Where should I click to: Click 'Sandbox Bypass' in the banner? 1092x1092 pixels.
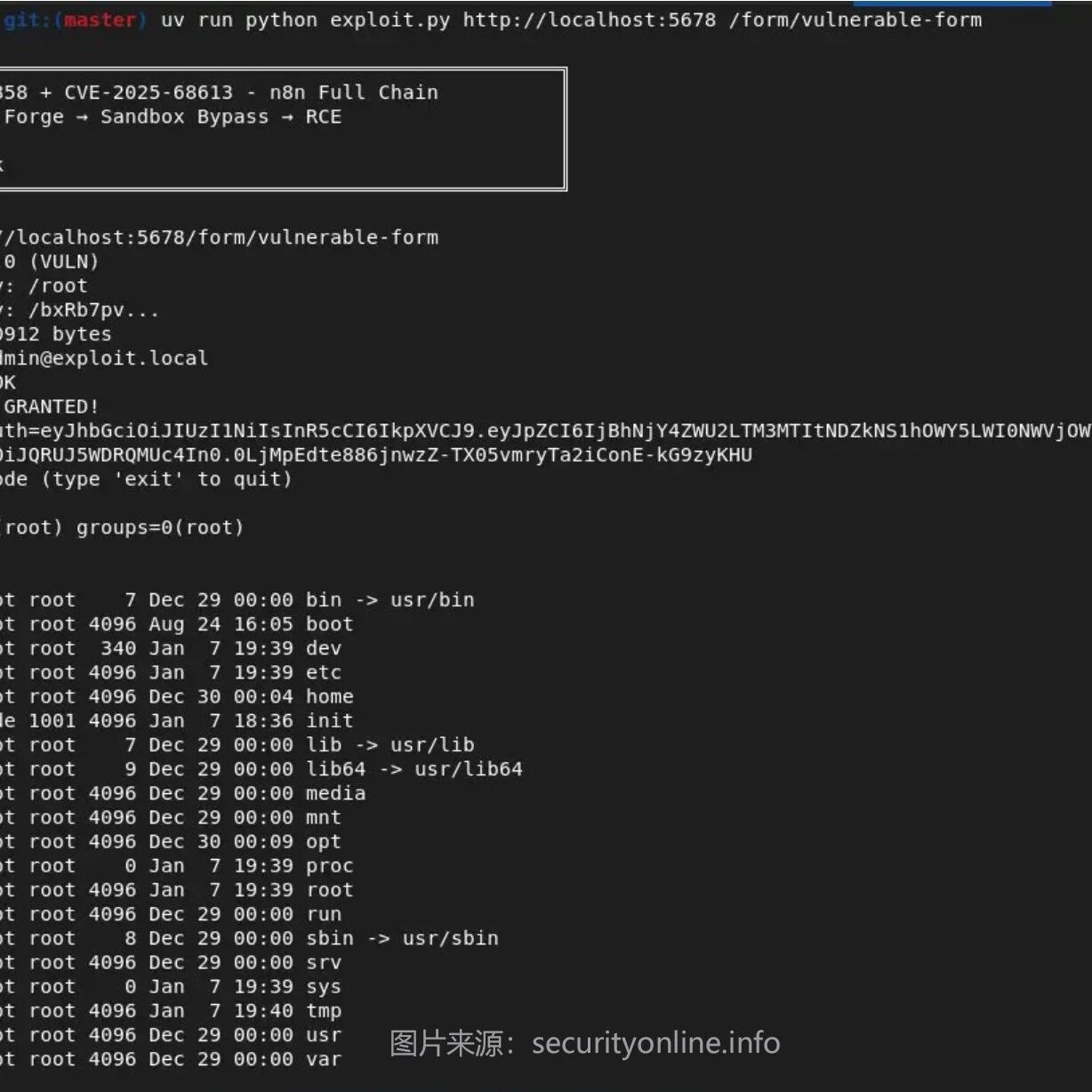[x=184, y=116]
